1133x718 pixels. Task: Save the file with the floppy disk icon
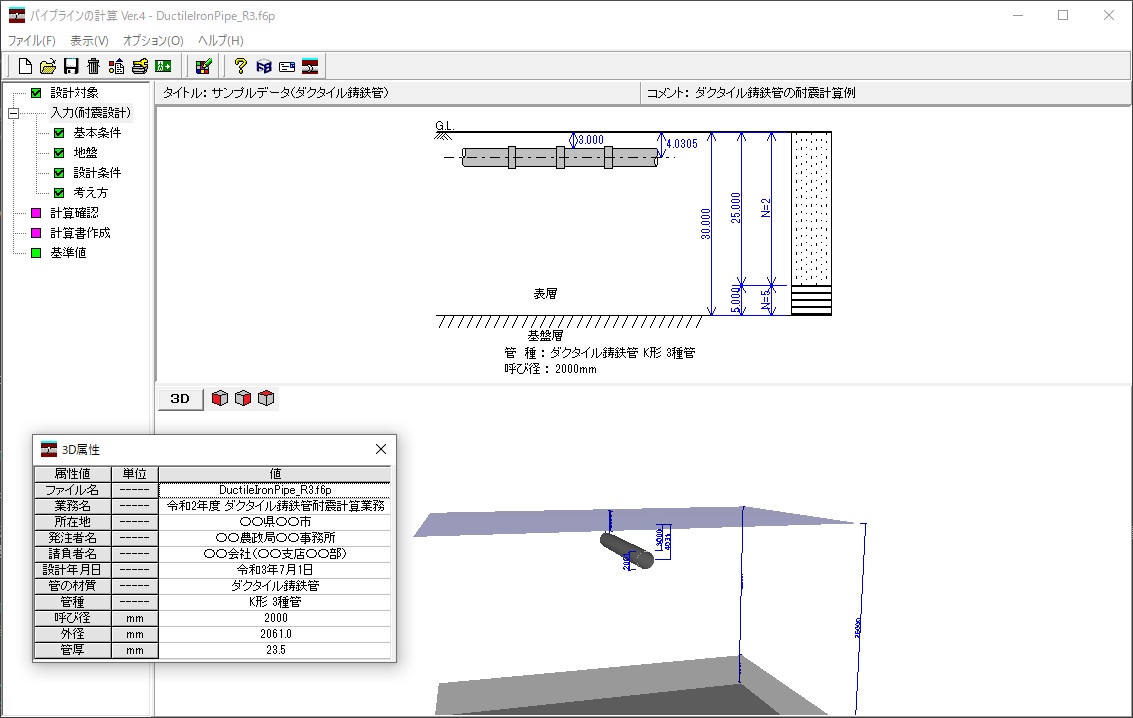coord(71,66)
